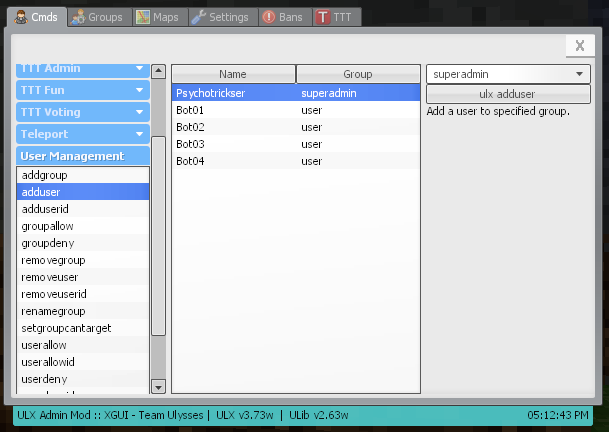Choose the groupallow command
This screenshot has height=432, width=609.
pyautogui.click(x=83, y=226)
